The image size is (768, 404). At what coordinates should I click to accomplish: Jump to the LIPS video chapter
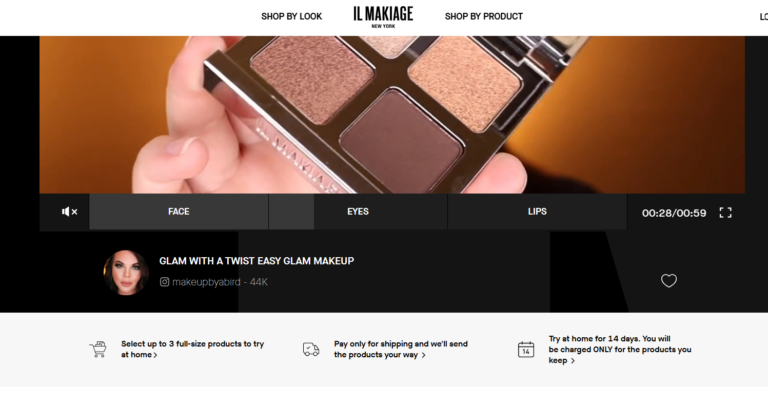point(537,212)
